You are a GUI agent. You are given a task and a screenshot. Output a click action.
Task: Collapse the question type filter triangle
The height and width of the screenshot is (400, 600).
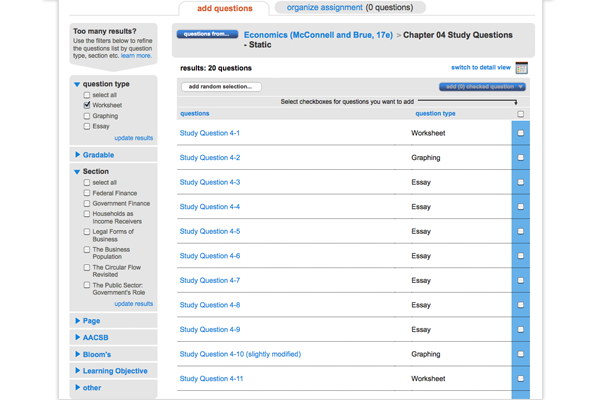pos(77,85)
